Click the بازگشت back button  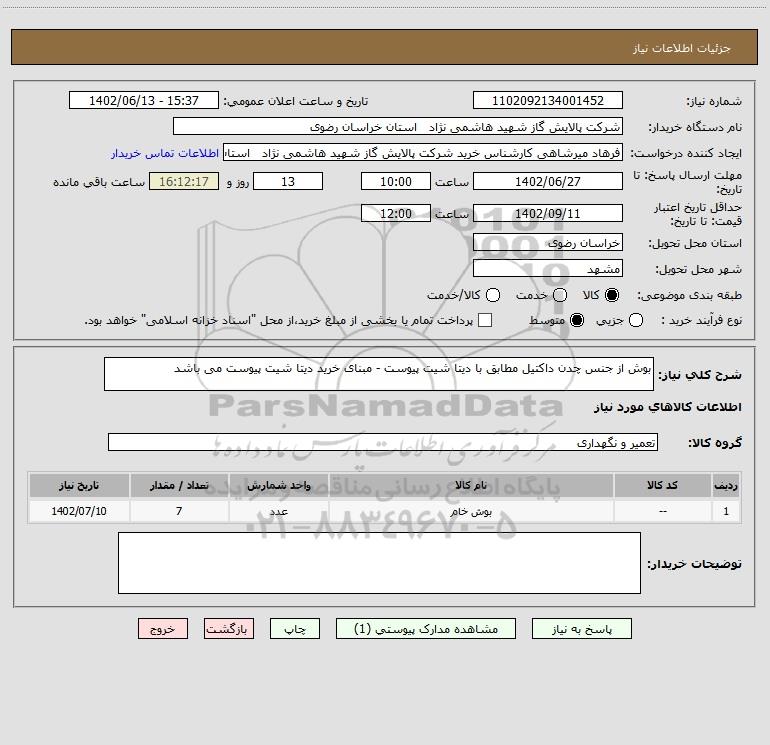(229, 629)
